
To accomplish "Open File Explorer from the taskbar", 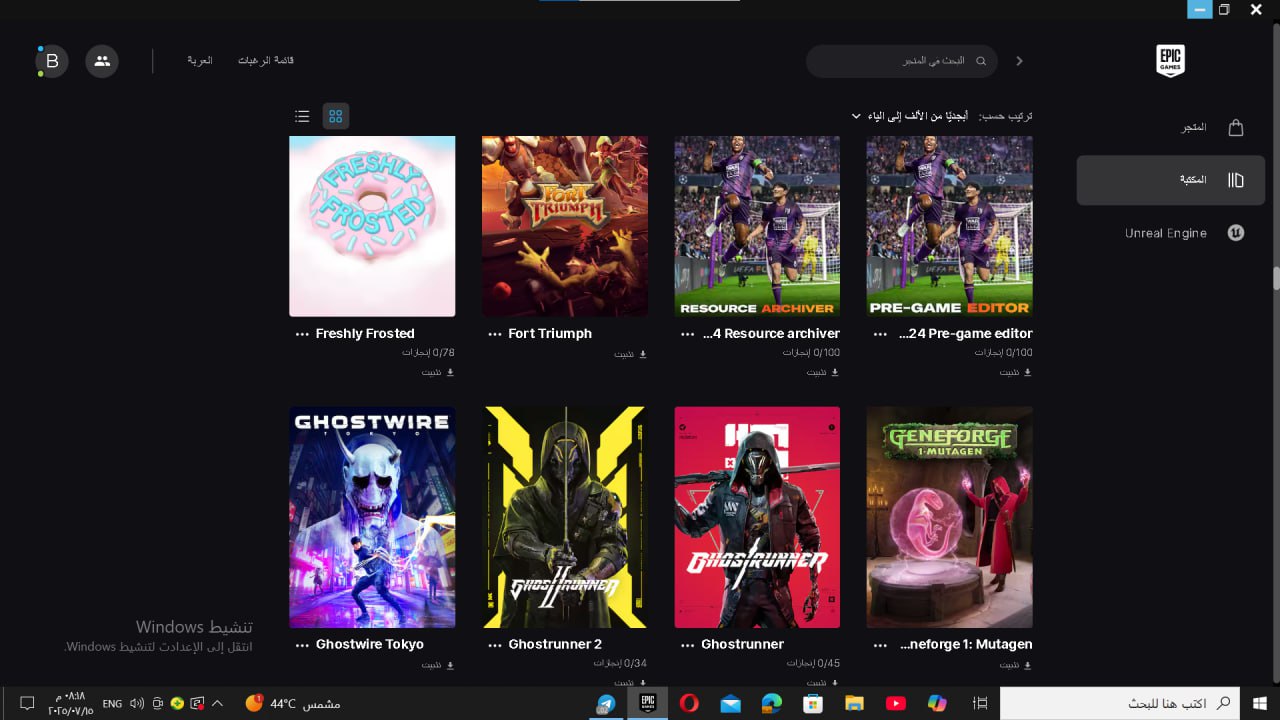I will click(x=854, y=704).
